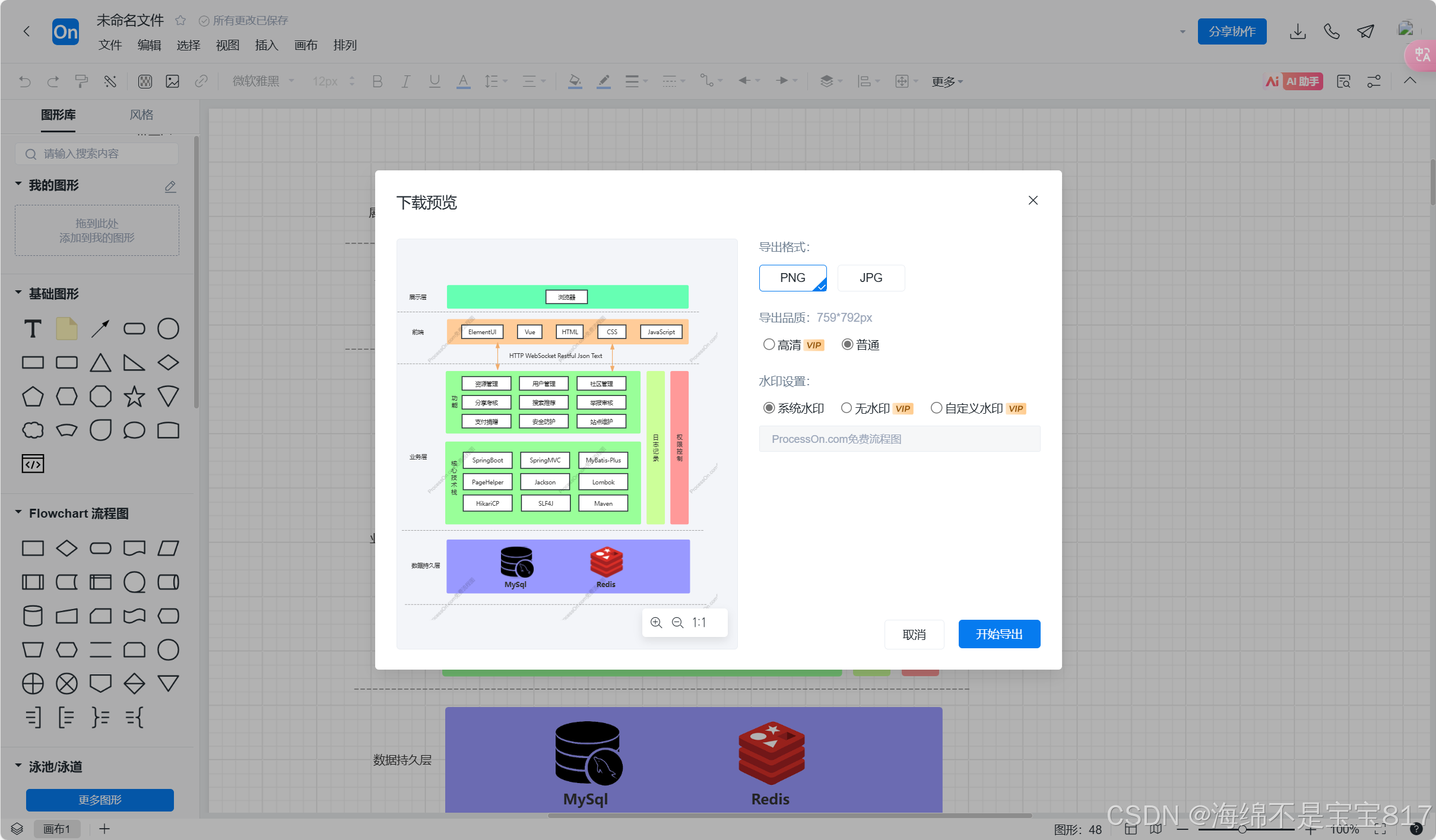The image size is (1436, 840).
Task: Click the zoom-out magnifier in preview
Action: 677,622
